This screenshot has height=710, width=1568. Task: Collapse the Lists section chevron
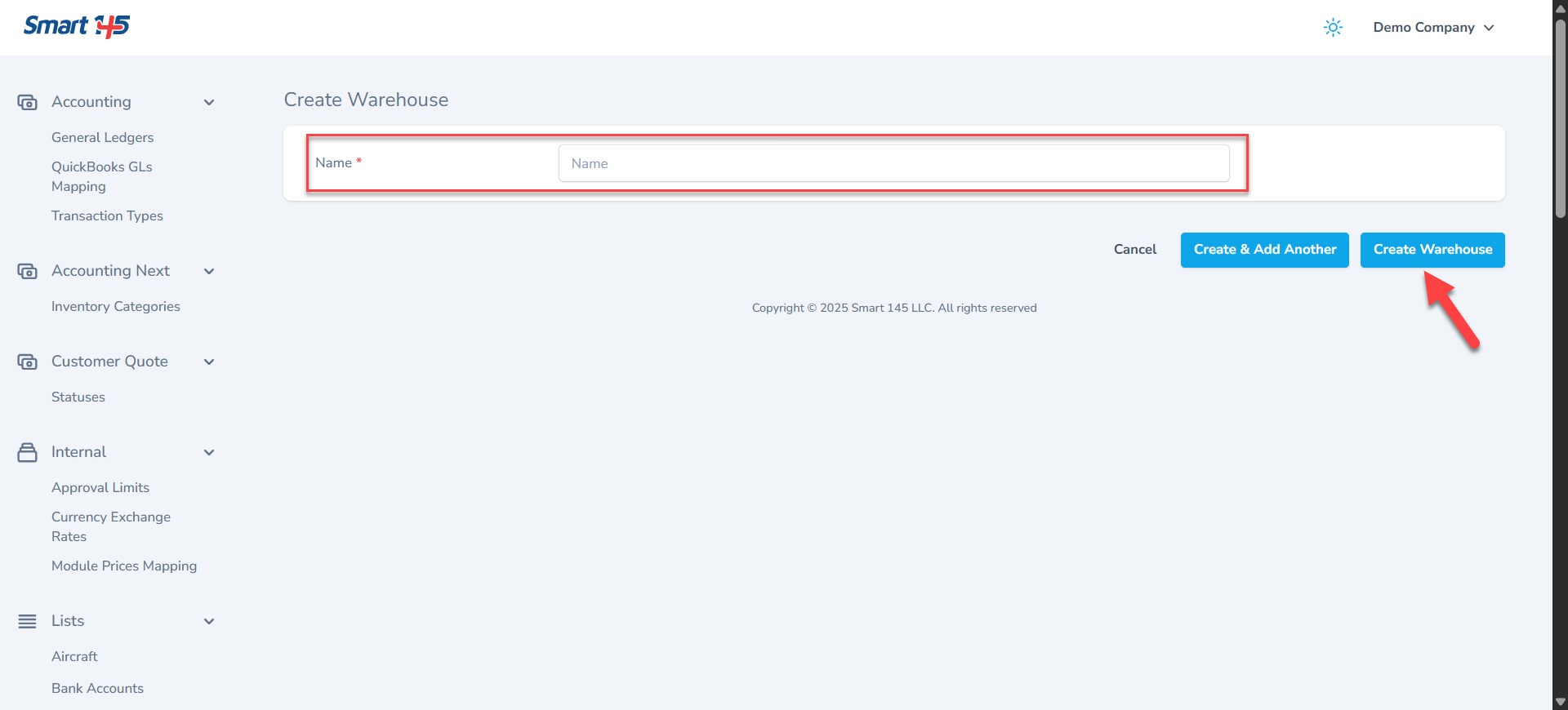point(209,621)
